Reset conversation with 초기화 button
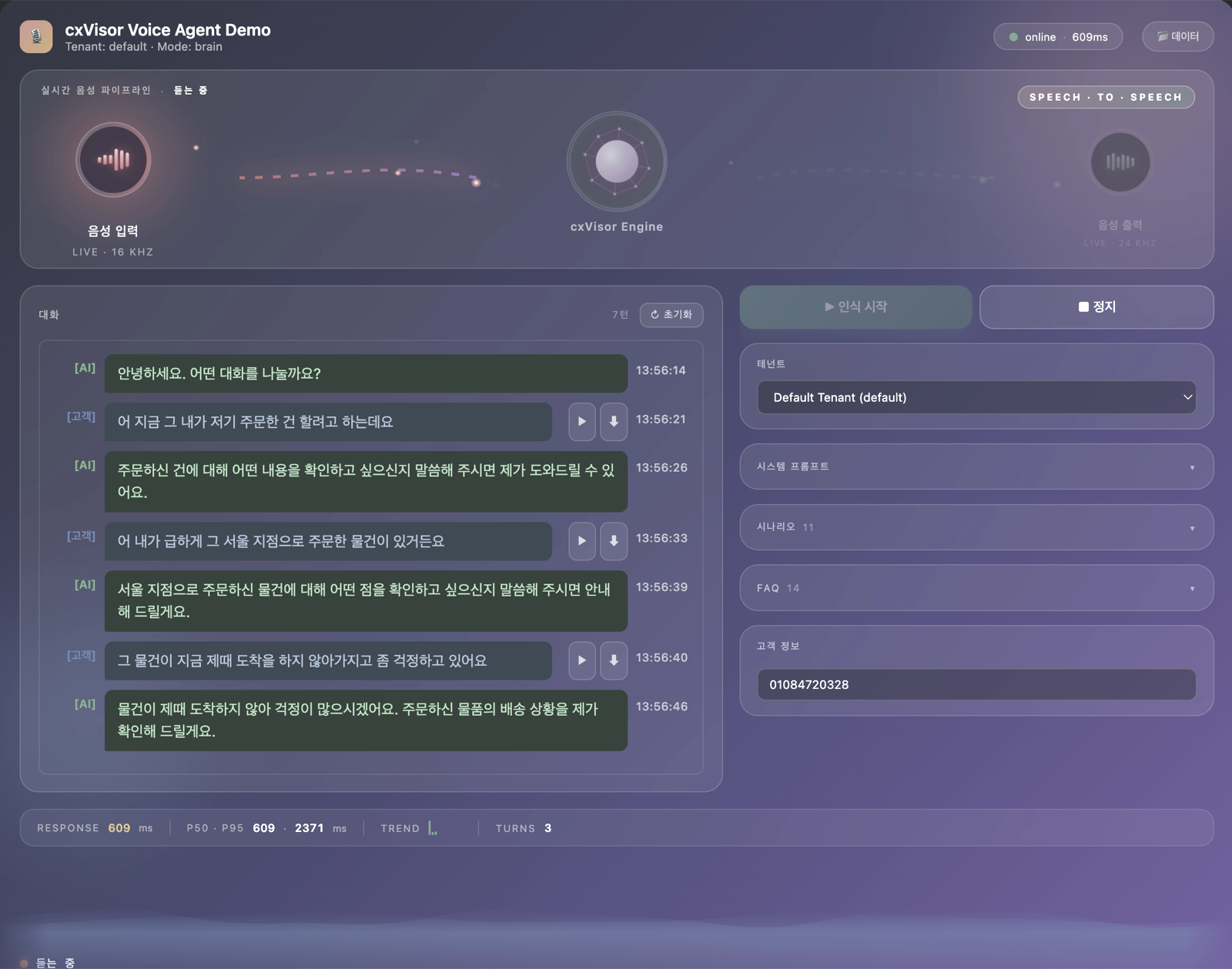 coord(671,315)
